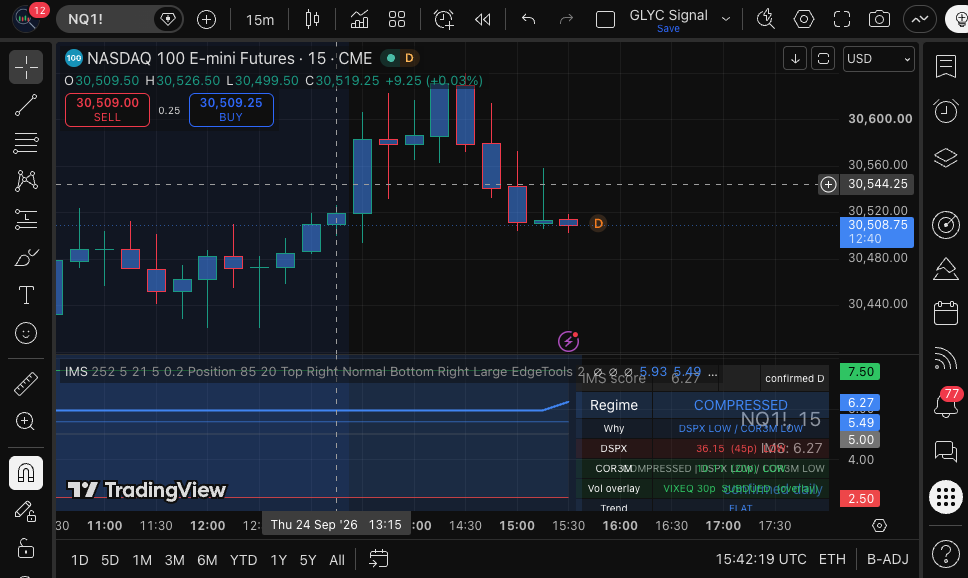Show notifications with the 77 badge
Image resolution: width=968 pixels, height=578 pixels.
(945, 404)
